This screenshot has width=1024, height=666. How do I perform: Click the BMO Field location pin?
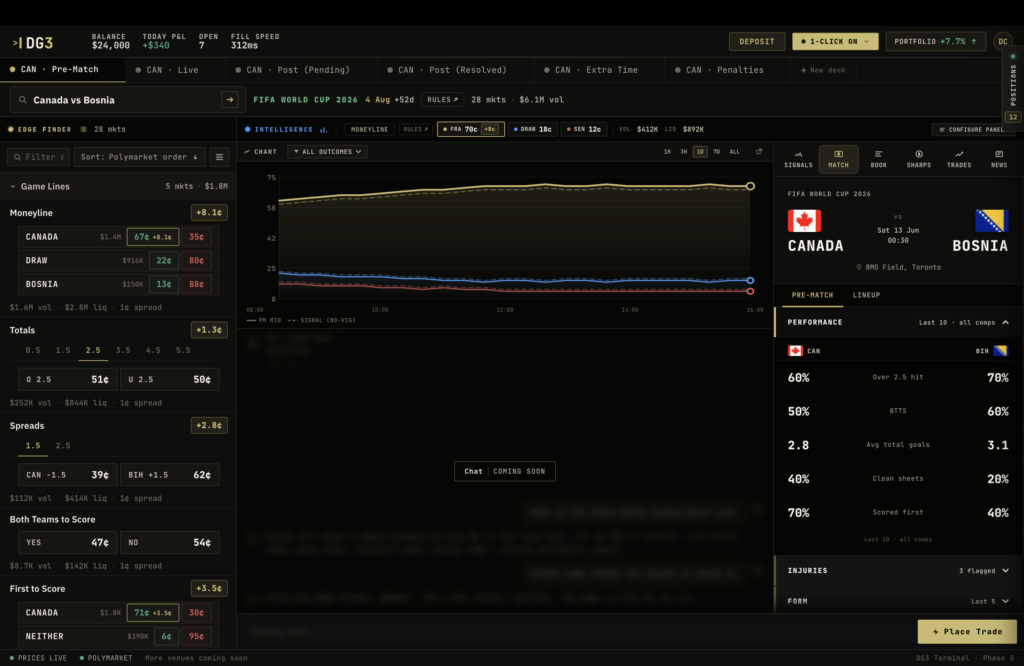[859, 267]
